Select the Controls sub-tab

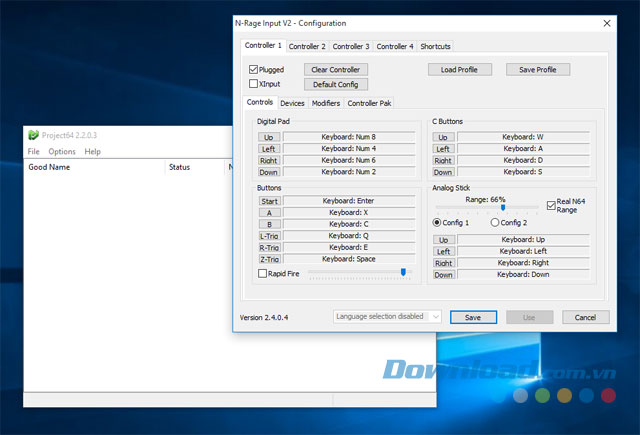coord(260,102)
